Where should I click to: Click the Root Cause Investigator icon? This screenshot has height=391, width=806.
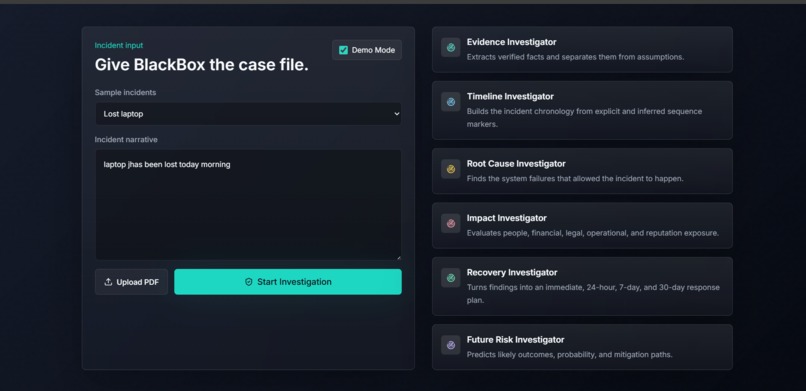coord(451,170)
